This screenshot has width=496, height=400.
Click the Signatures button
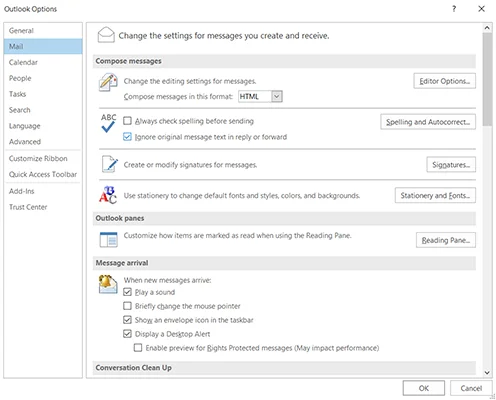(x=451, y=165)
